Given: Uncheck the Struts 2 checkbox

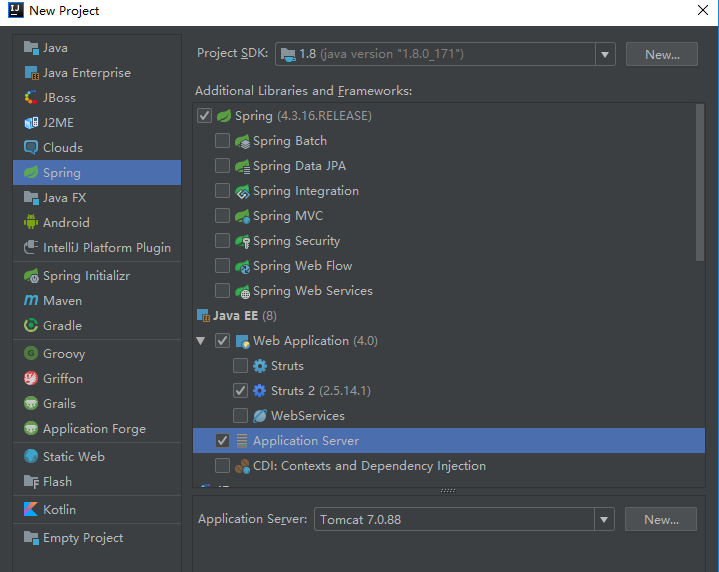Looking at the screenshot, I should (240, 391).
